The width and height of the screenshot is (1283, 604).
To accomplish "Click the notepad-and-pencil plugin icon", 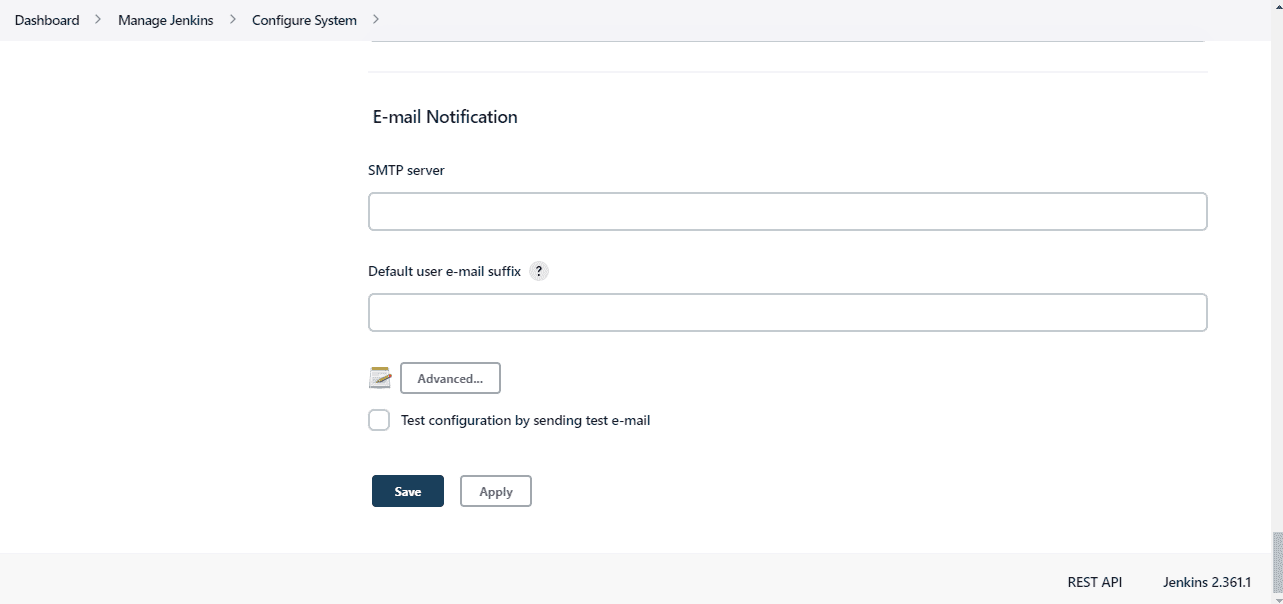I will [380, 378].
